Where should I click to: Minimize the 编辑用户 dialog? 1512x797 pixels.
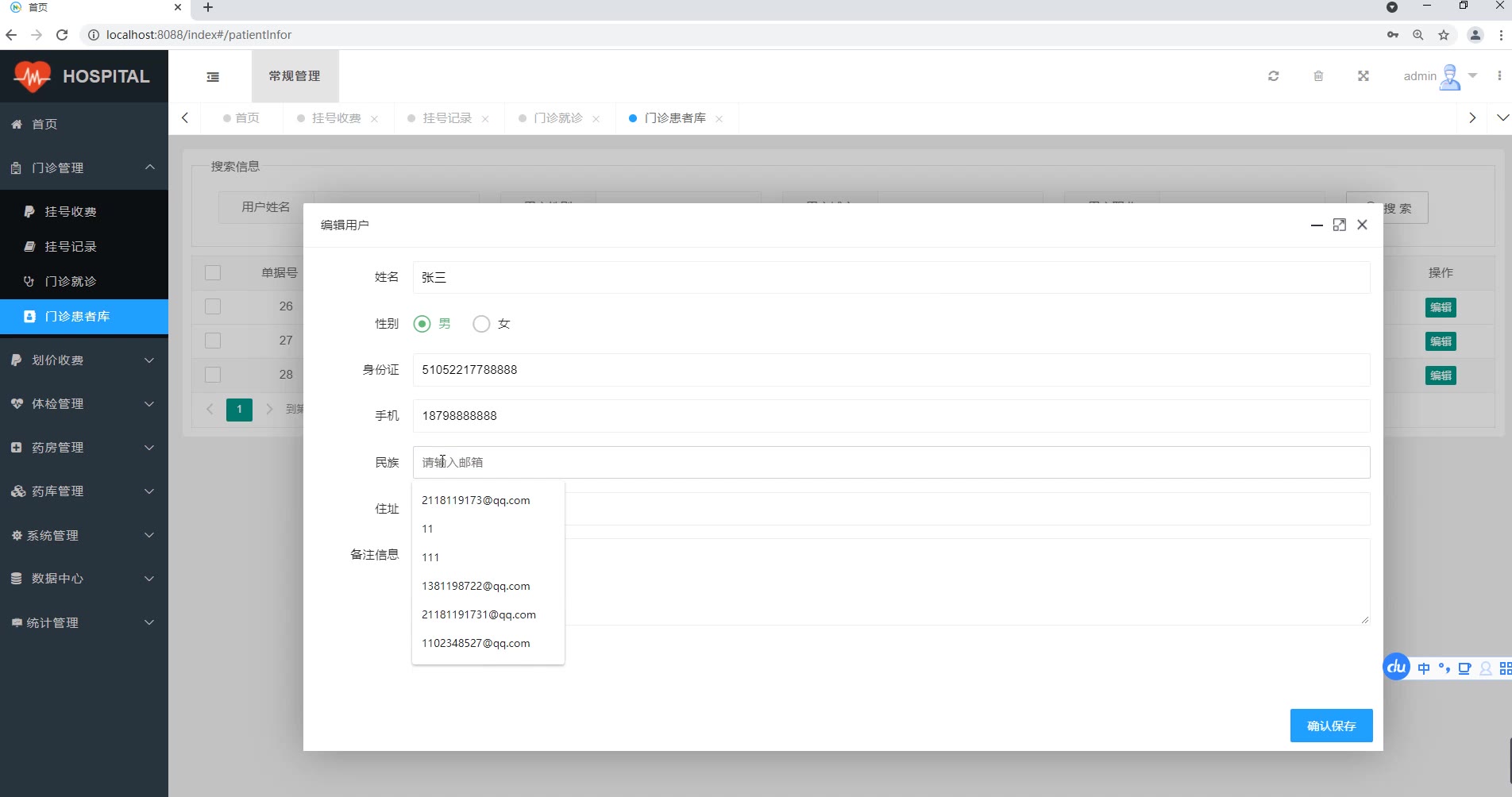click(1317, 225)
